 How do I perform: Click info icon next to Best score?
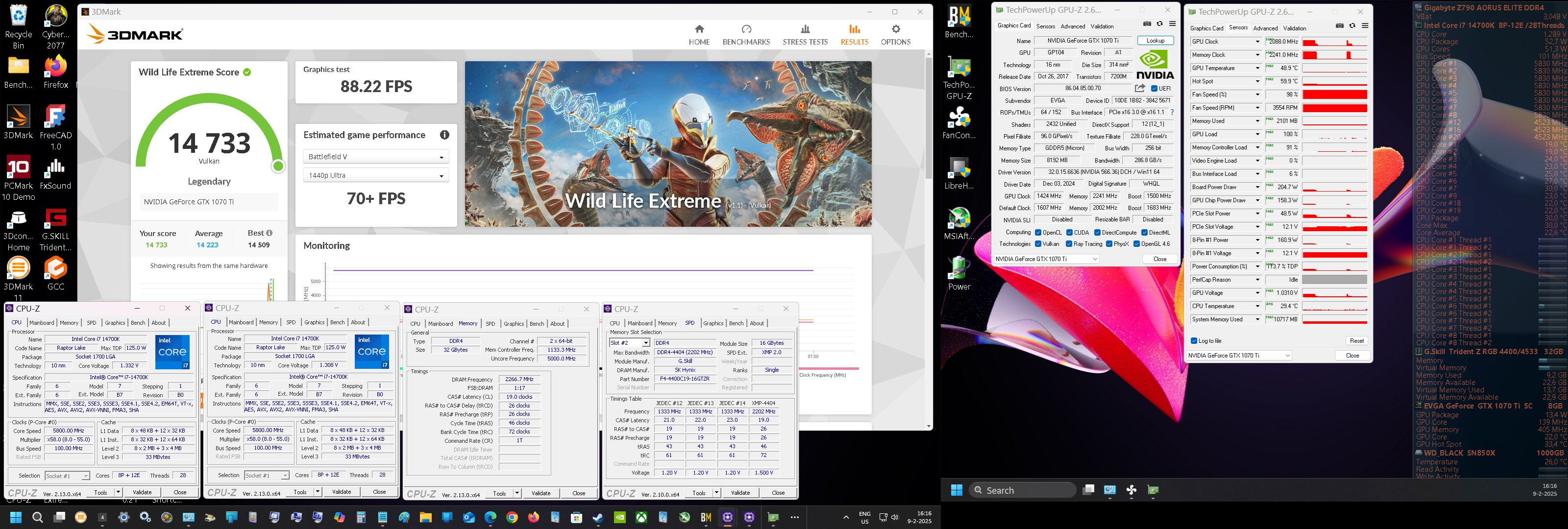(x=269, y=233)
